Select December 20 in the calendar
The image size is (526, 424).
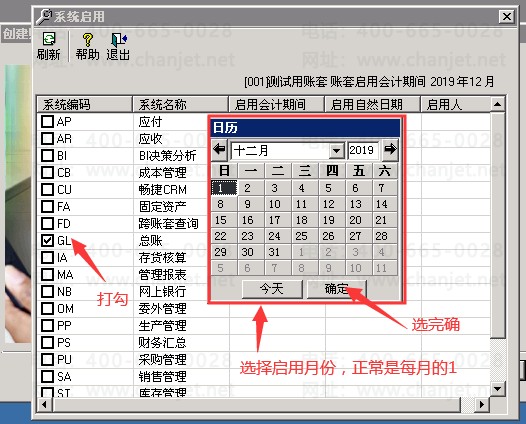[x=358, y=220]
